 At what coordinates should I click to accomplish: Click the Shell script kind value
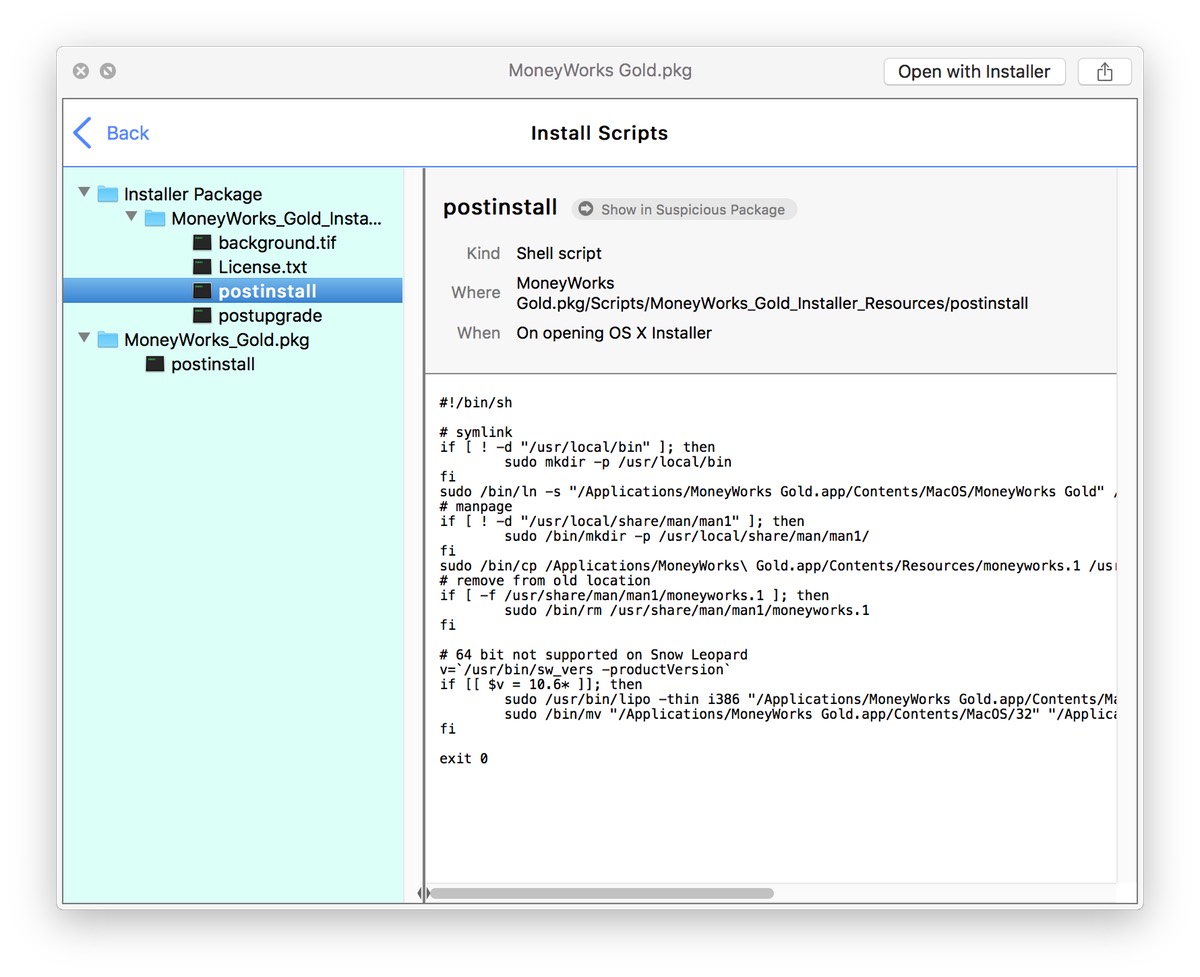pyautogui.click(x=559, y=253)
